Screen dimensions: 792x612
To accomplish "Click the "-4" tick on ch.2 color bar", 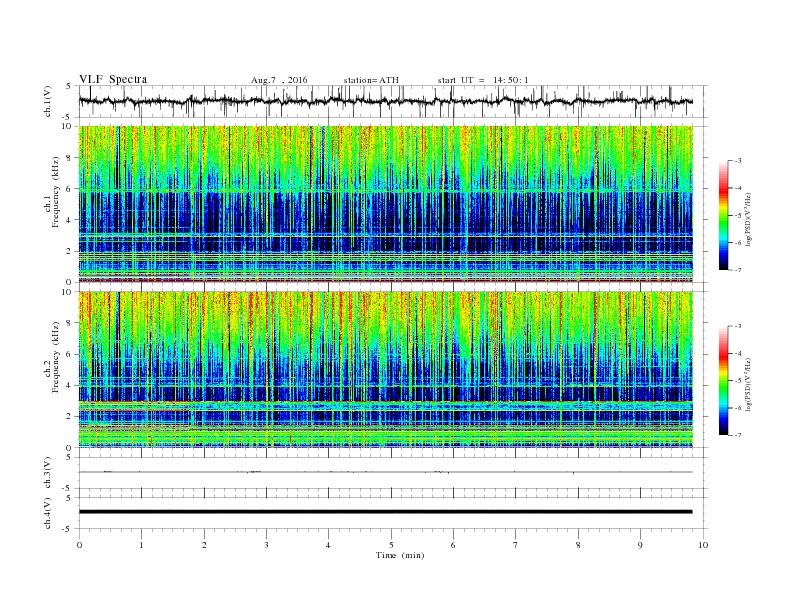I will (x=737, y=353).
